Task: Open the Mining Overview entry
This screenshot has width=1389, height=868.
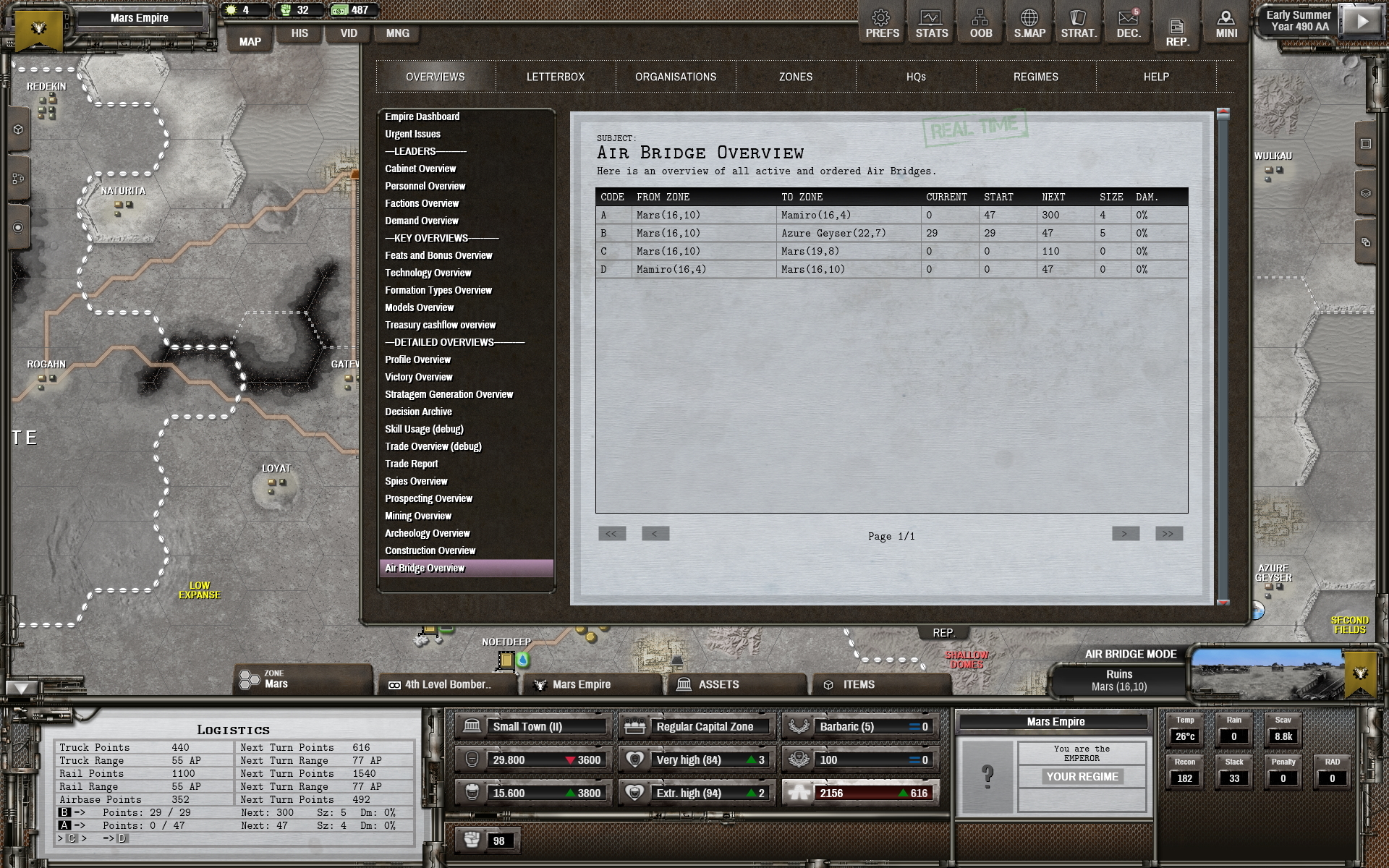Action: click(418, 516)
